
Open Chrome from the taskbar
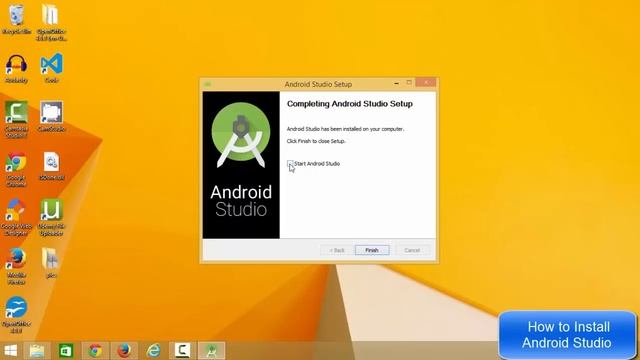point(95,351)
